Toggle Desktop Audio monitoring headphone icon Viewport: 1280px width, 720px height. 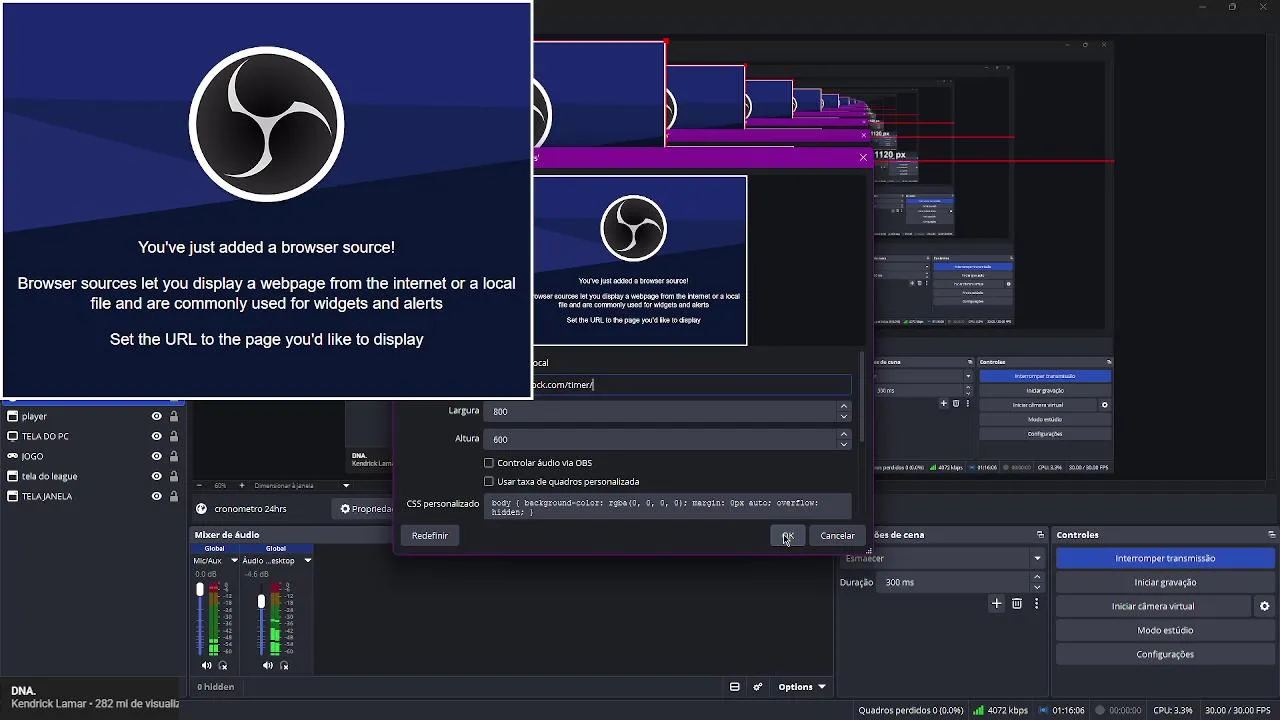(284, 665)
